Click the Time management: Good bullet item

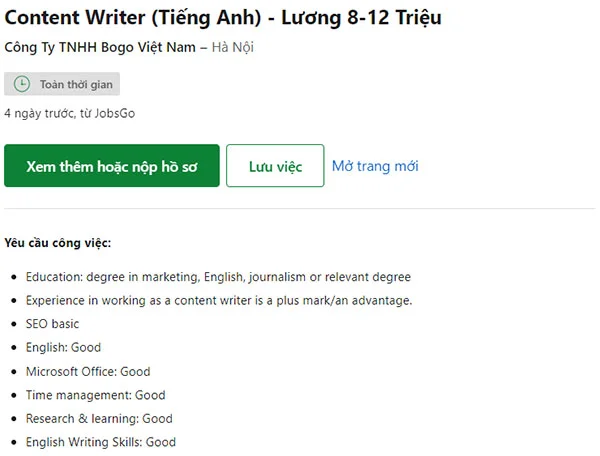pyautogui.click(x=96, y=395)
